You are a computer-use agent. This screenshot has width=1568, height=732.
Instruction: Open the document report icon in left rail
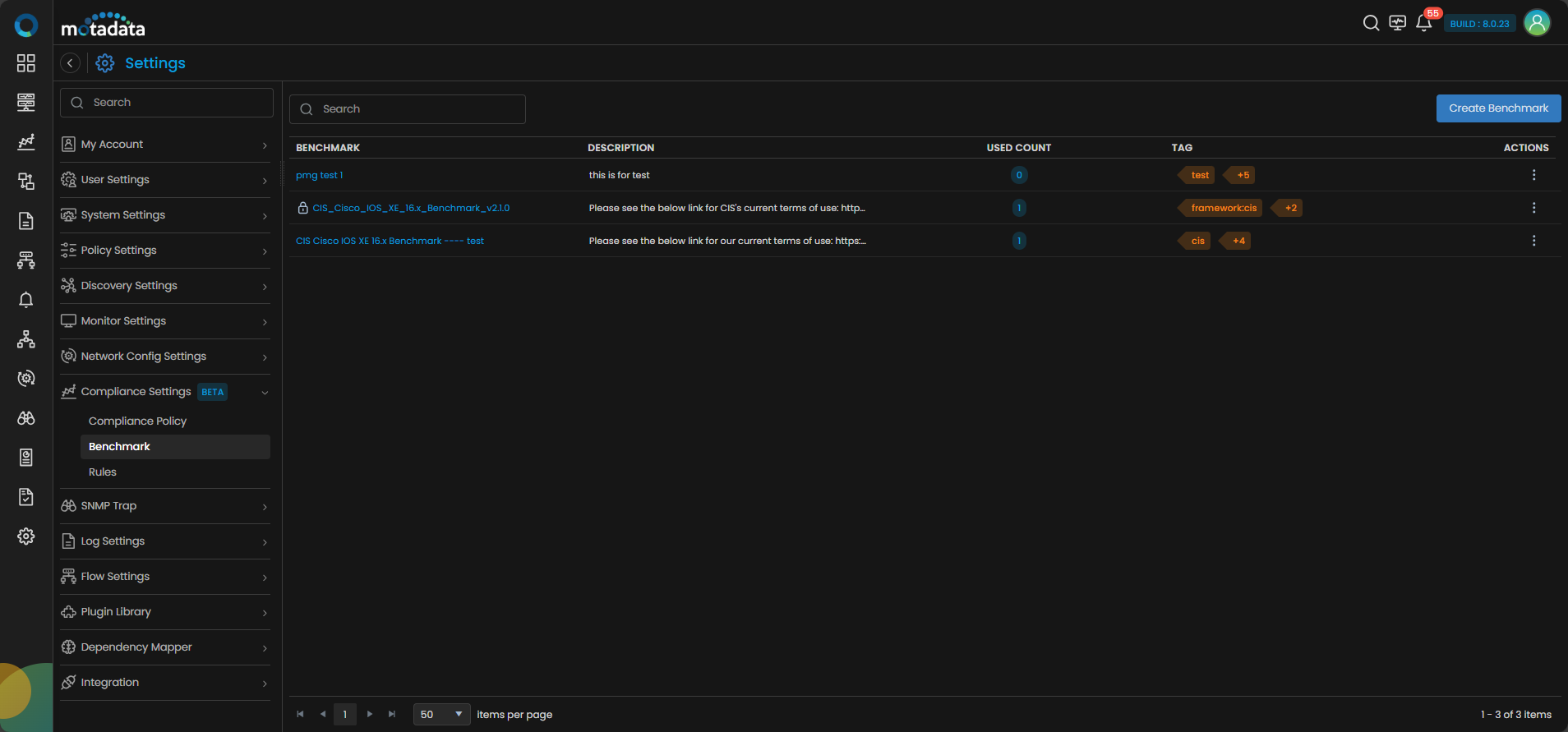pyautogui.click(x=26, y=221)
